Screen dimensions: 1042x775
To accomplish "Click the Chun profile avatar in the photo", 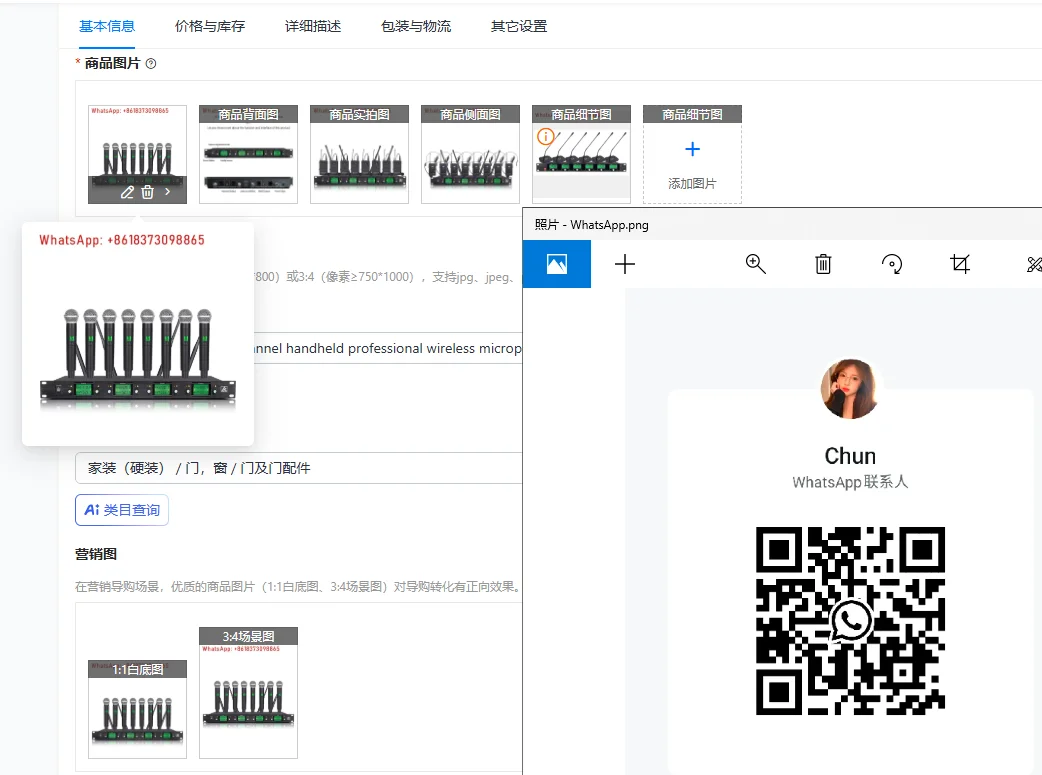I will pyautogui.click(x=850, y=389).
